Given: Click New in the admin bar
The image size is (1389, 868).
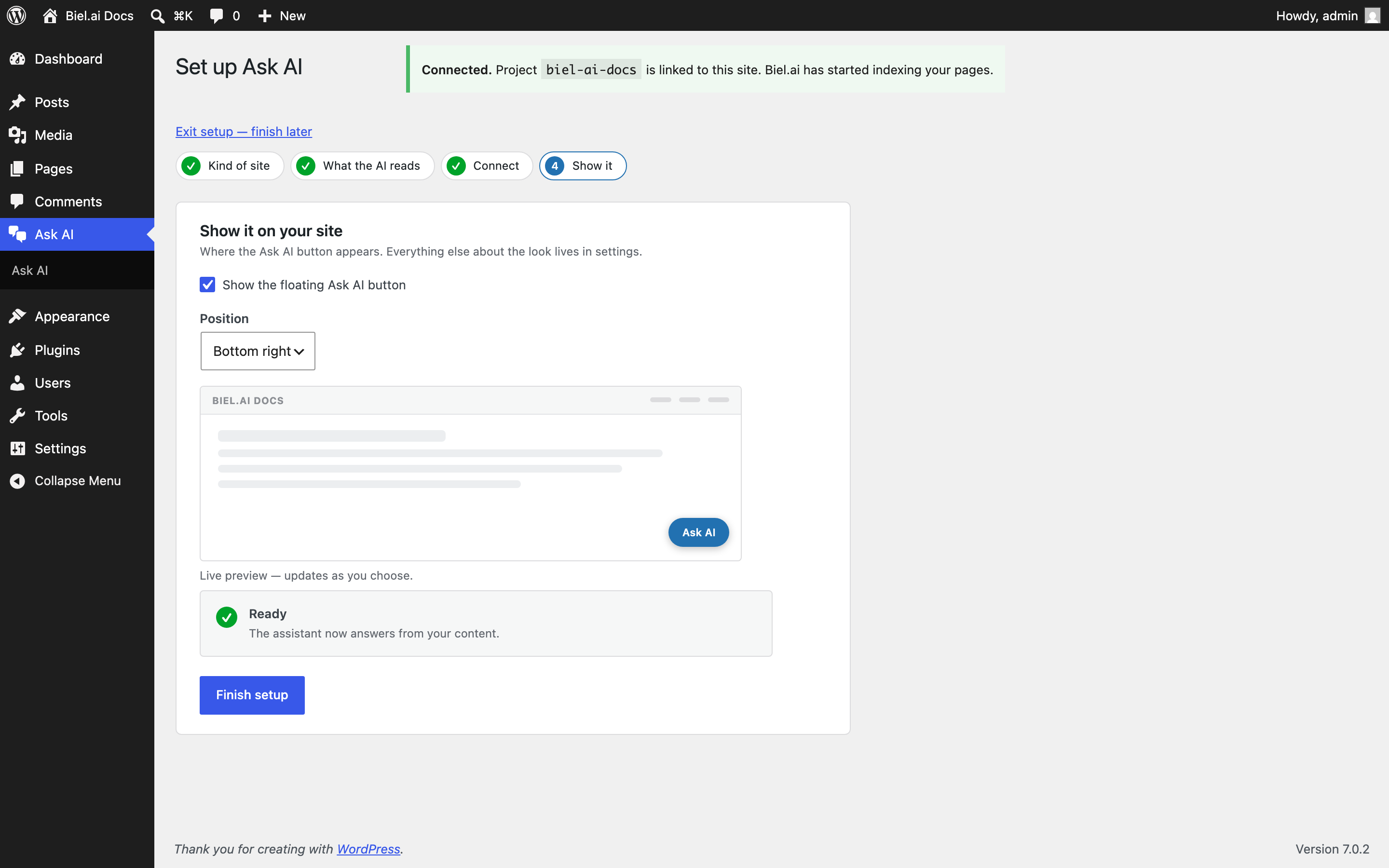Looking at the screenshot, I should point(282,16).
